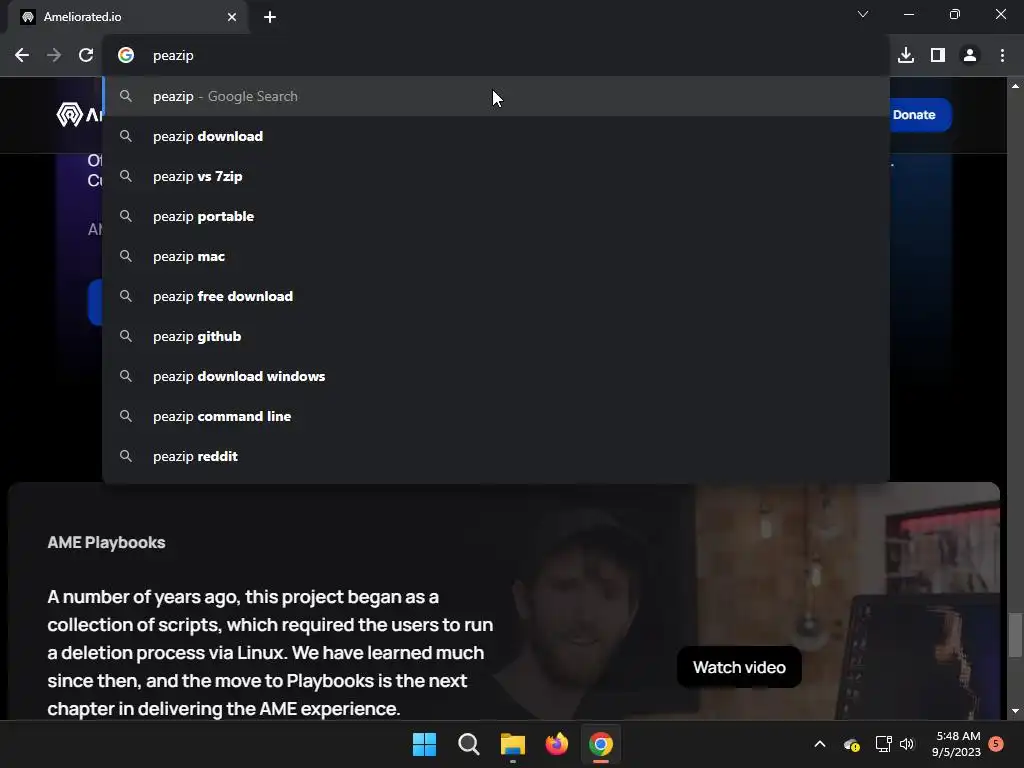Pick the "peazip vs 7zip" suggestion

click(496, 176)
